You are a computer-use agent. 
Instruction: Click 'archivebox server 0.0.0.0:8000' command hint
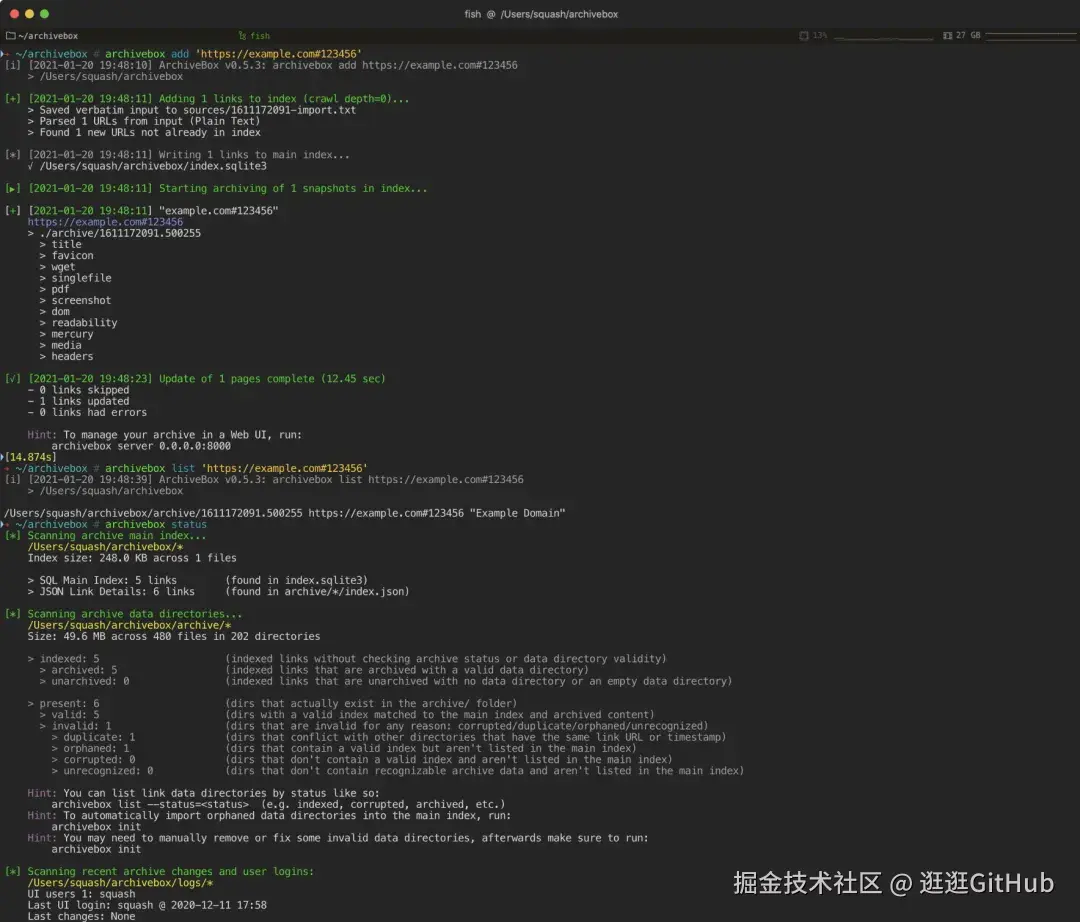(x=141, y=446)
